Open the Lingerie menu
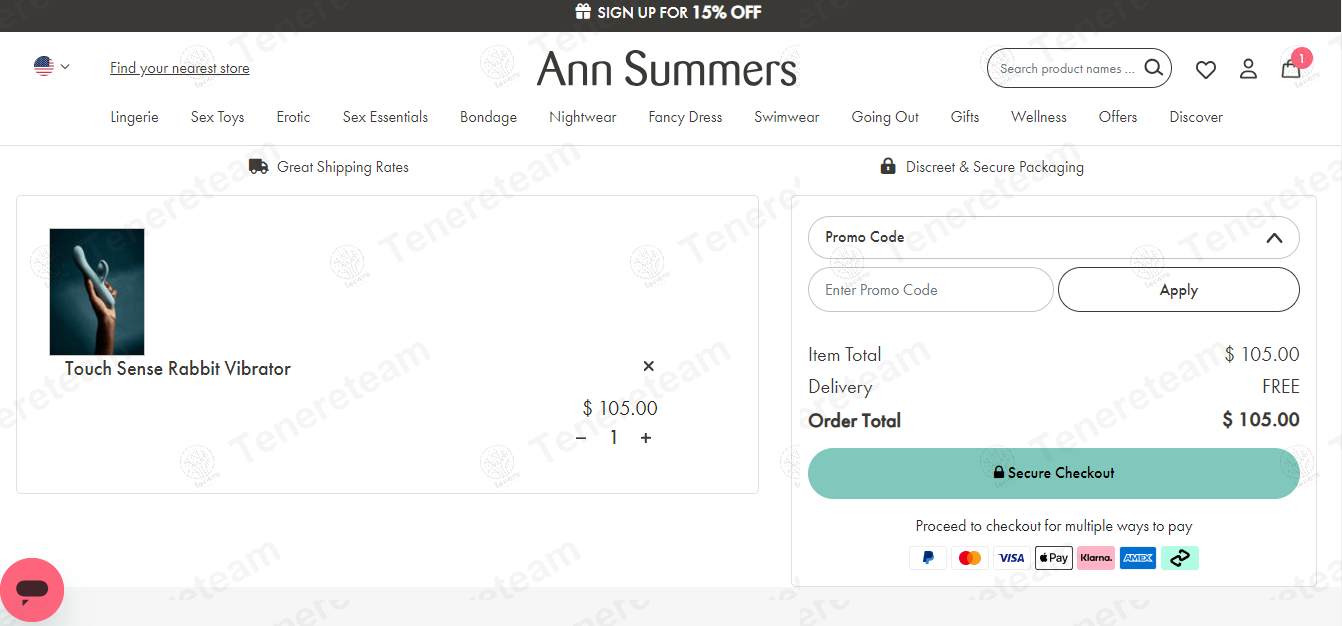This screenshot has width=1342, height=626. pos(134,117)
